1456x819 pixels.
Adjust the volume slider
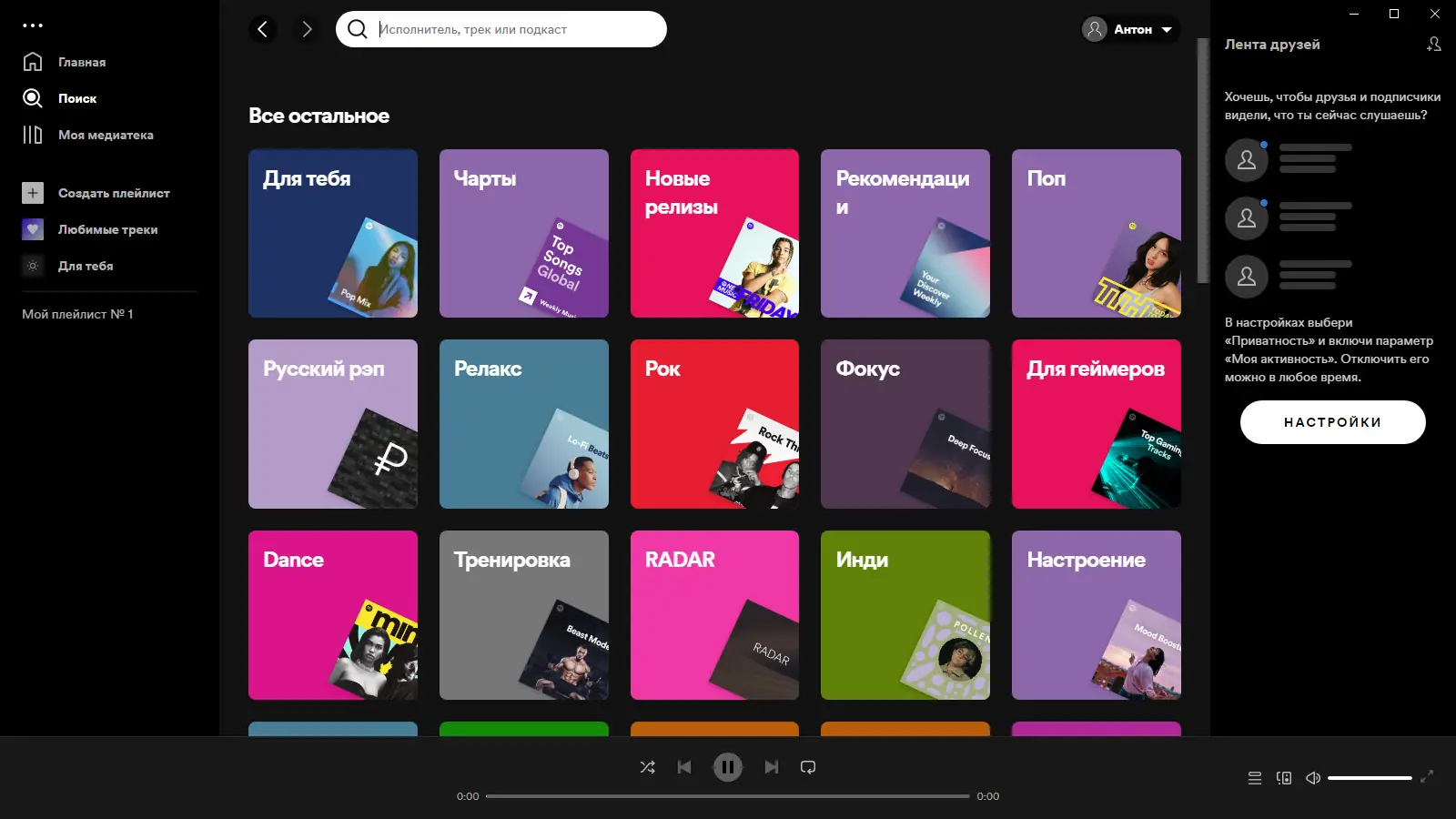[1370, 778]
